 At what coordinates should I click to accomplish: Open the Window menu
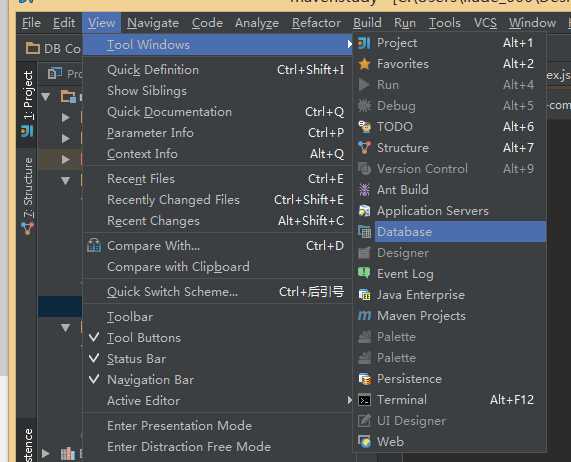point(532,23)
